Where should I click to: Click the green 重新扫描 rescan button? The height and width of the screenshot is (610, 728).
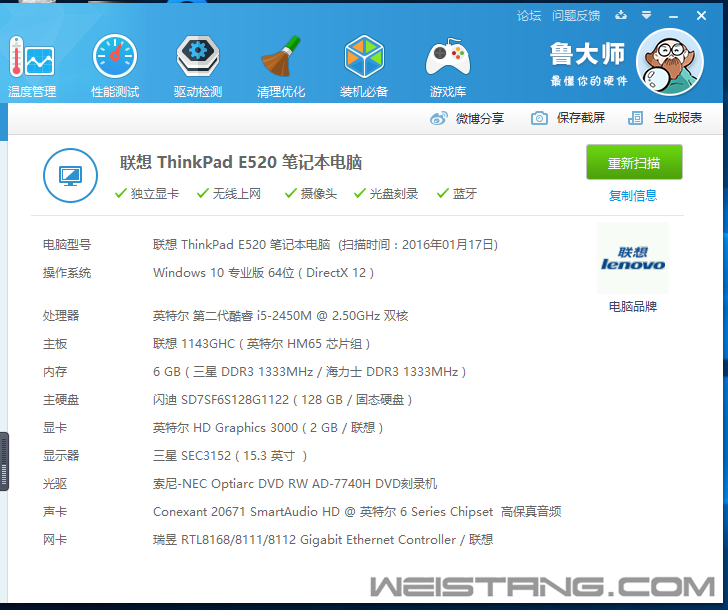[634, 163]
